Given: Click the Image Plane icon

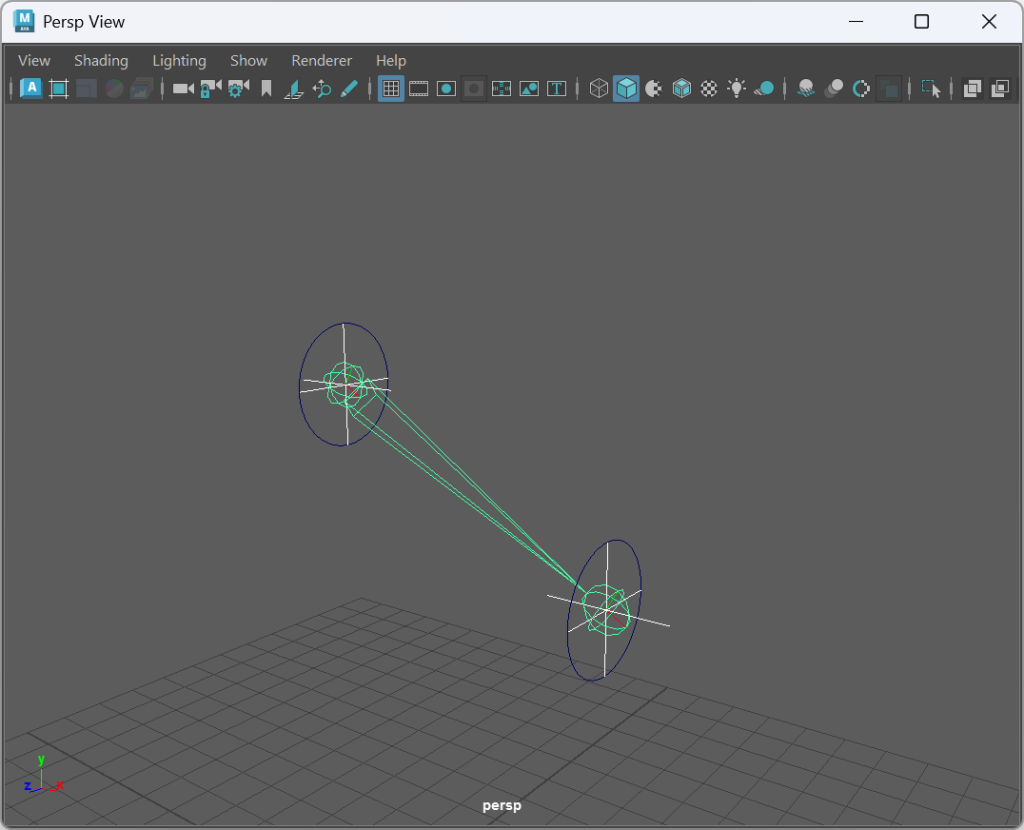Looking at the screenshot, I should [294, 89].
